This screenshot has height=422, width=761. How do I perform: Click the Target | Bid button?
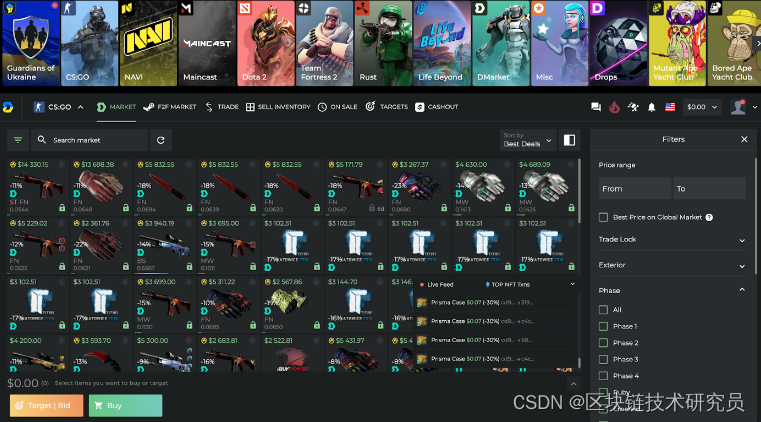[47, 406]
